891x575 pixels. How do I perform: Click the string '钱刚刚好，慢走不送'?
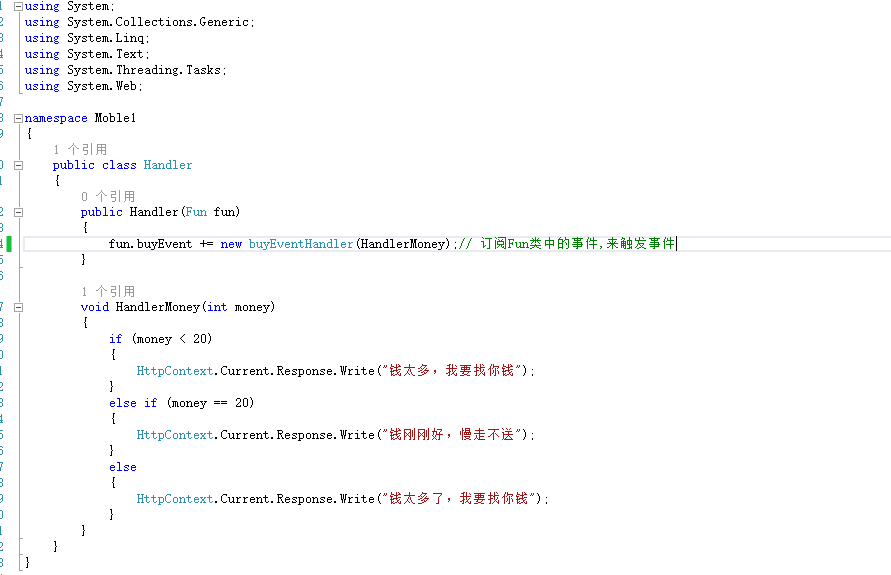pyautogui.click(x=452, y=435)
